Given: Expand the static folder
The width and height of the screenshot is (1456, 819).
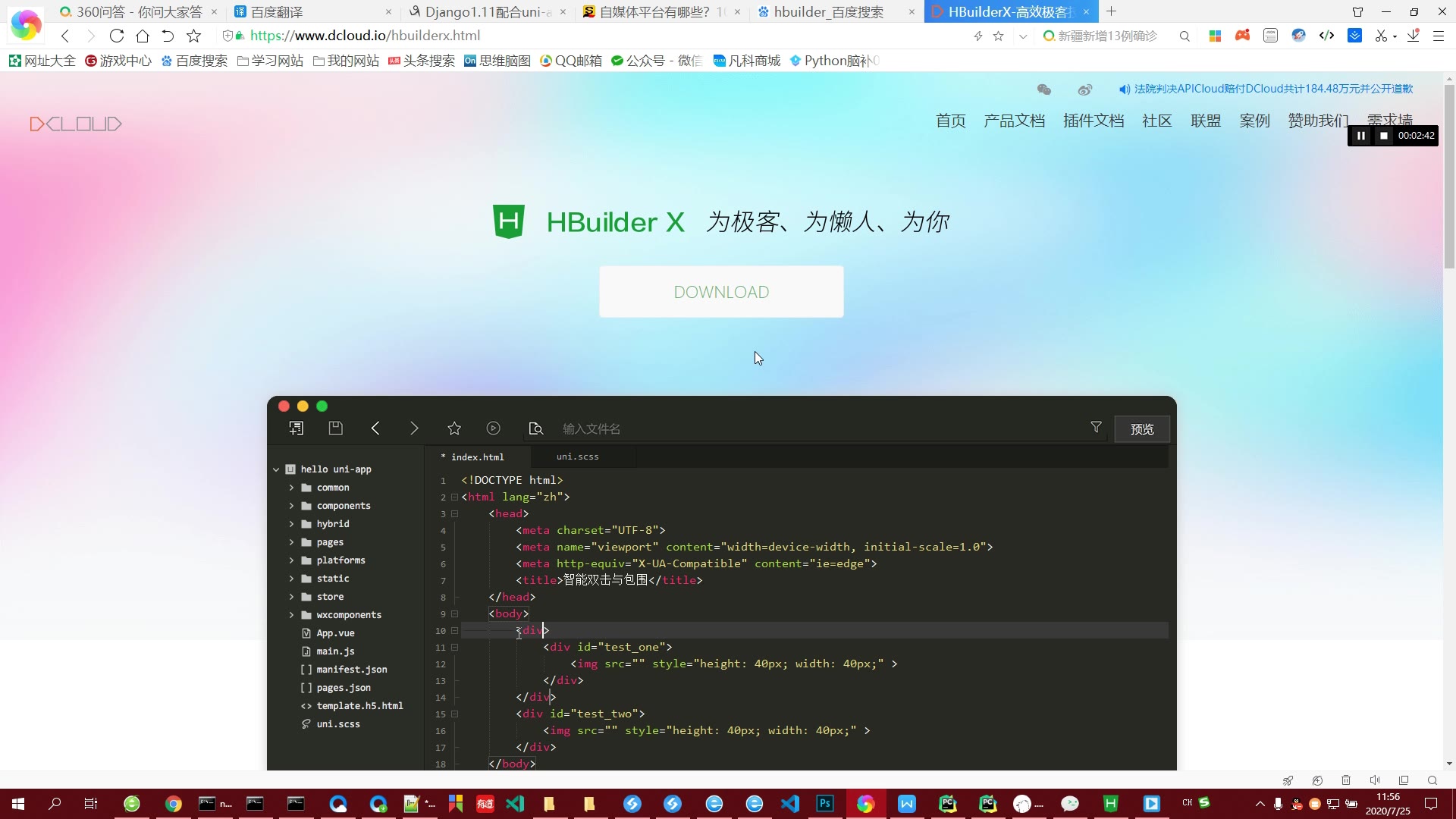Looking at the screenshot, I should [x=291, y=579].
